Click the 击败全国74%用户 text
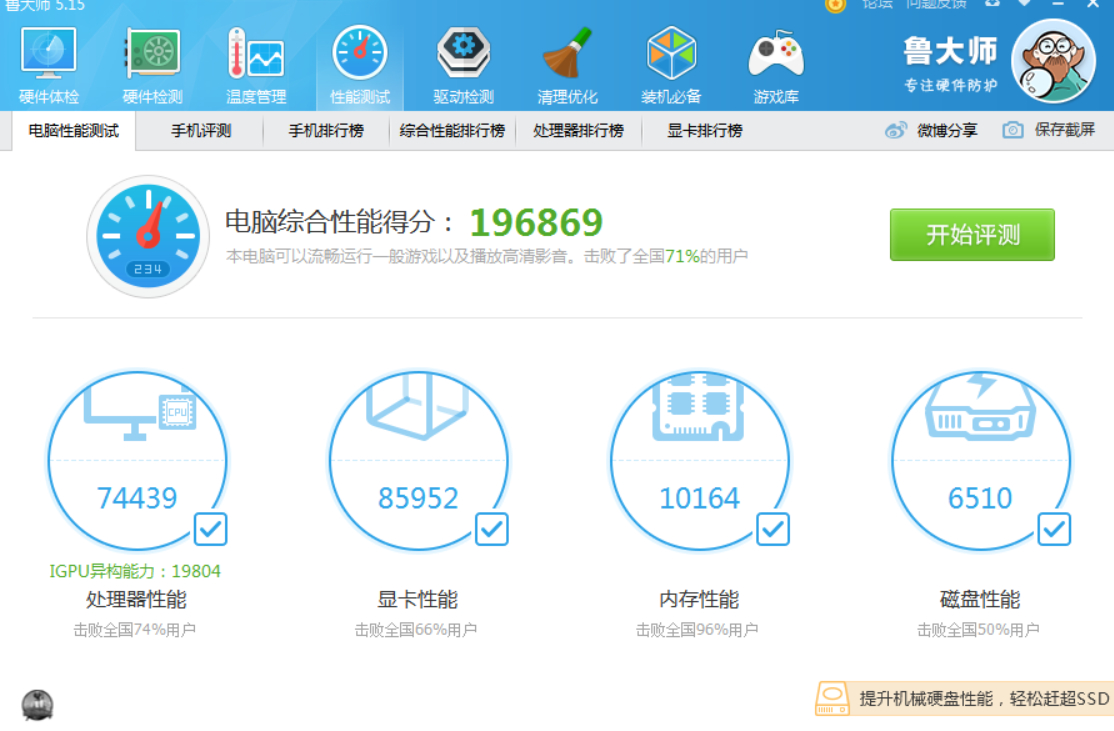Viewport: 1114px width, 731px height. 135,630
